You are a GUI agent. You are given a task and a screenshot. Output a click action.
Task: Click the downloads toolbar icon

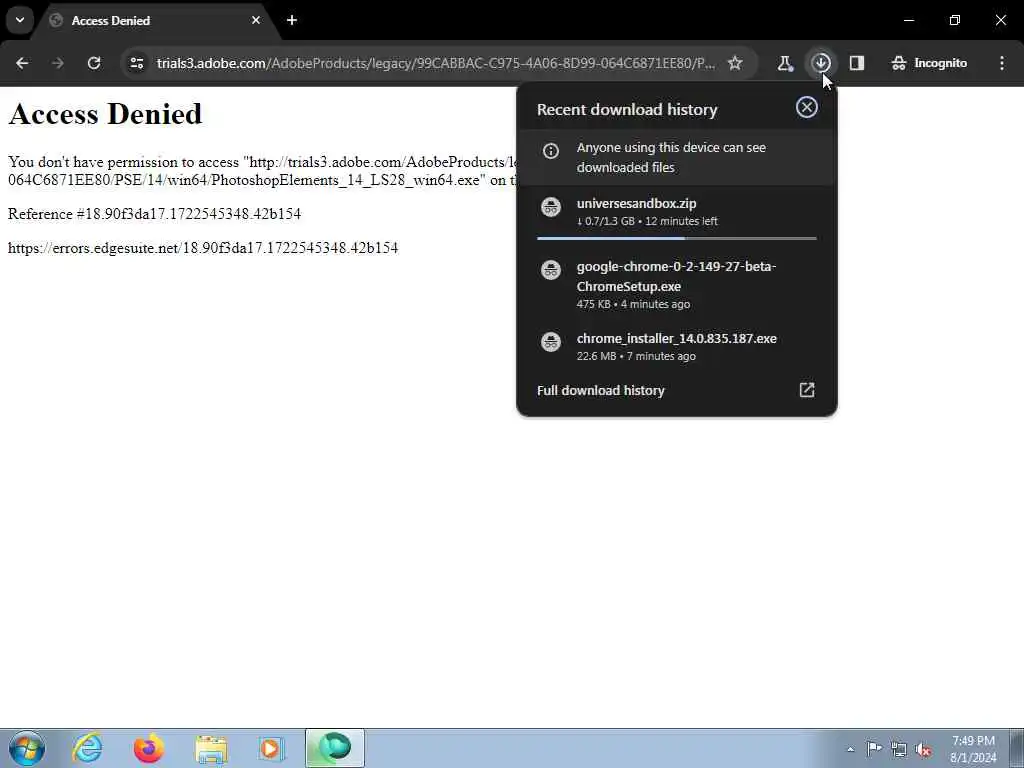821,63
